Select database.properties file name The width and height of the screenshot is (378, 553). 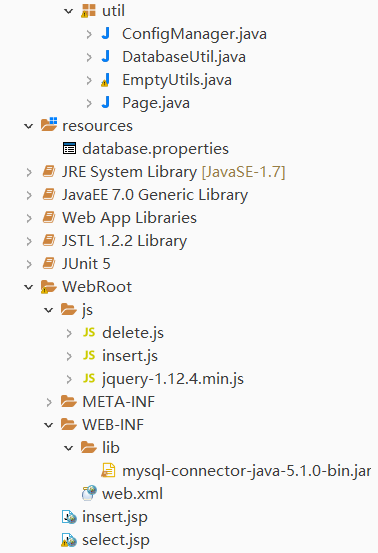click(156, 149)
